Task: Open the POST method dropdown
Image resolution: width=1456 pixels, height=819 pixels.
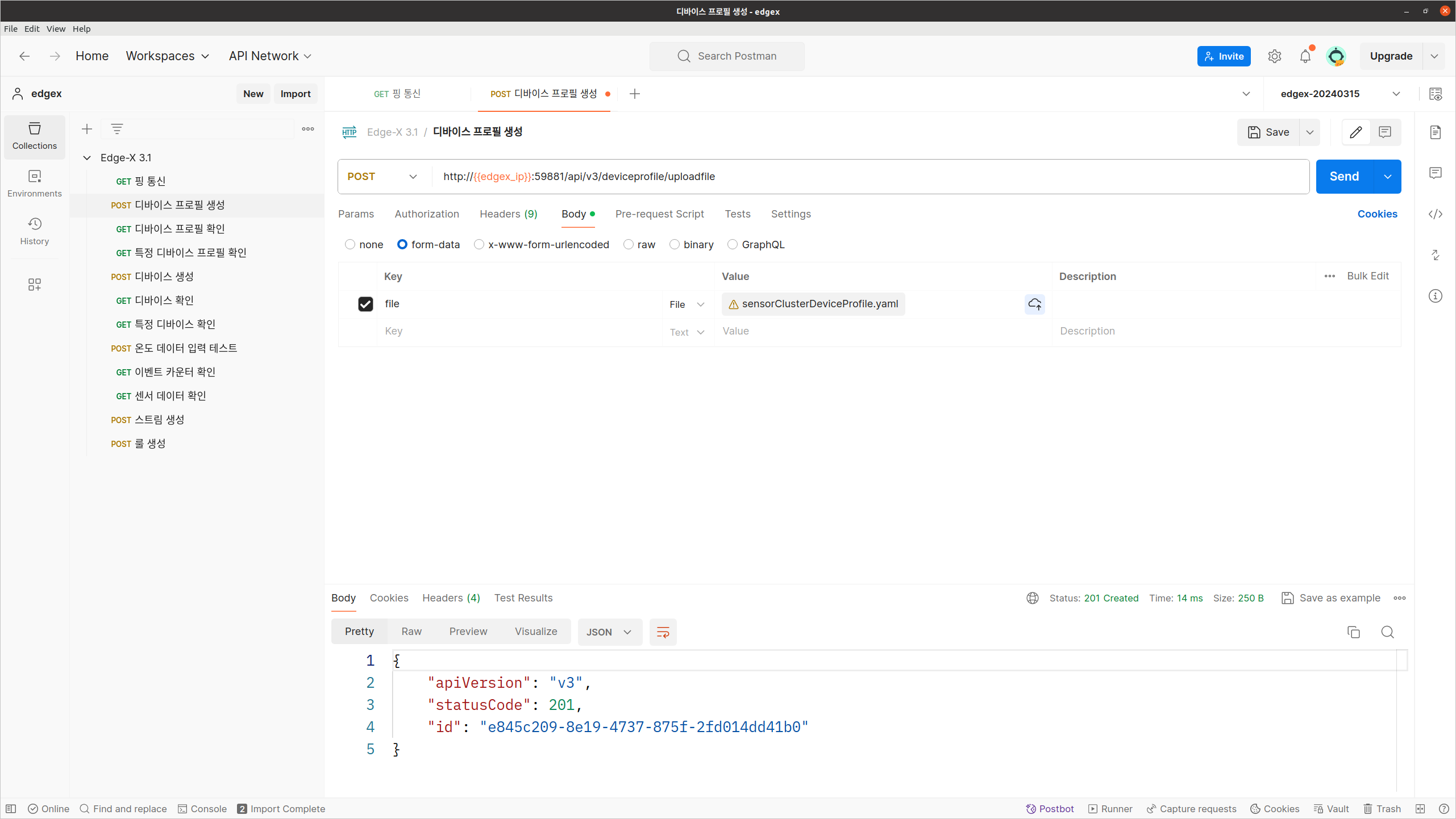Action: pyautogui.click(x=383, y=177)
